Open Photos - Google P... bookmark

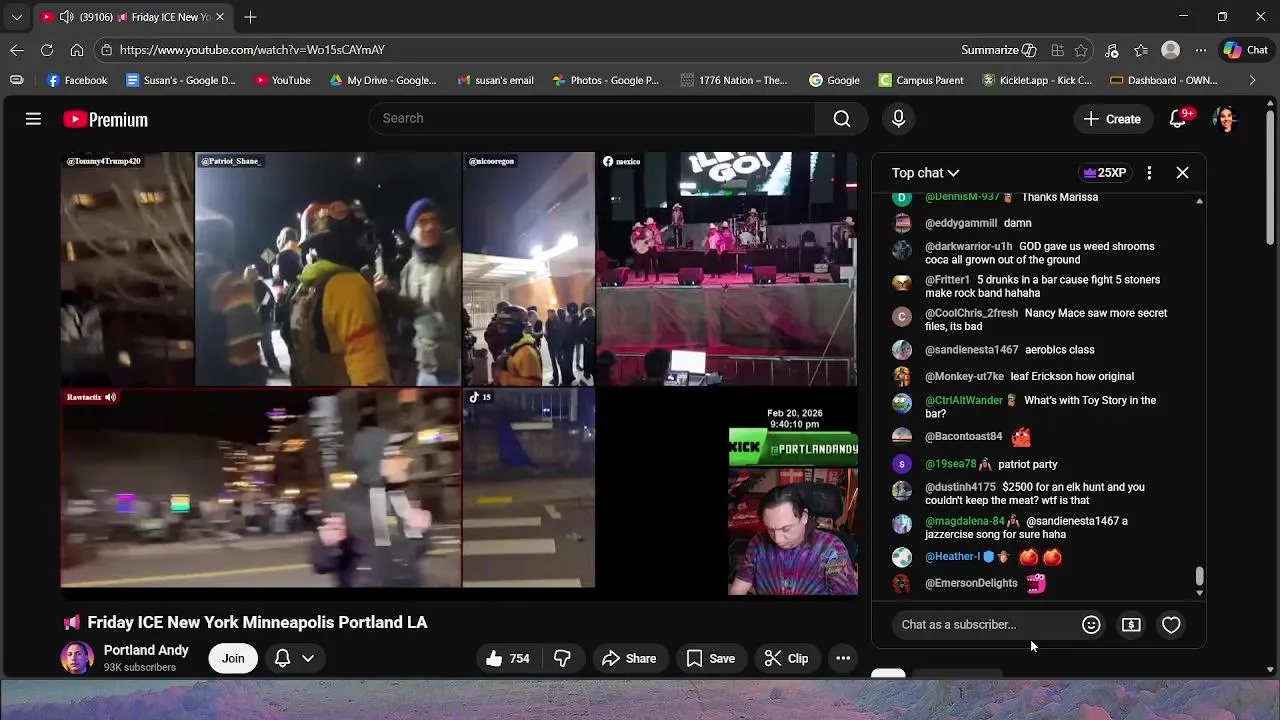[x=605, y=80]
